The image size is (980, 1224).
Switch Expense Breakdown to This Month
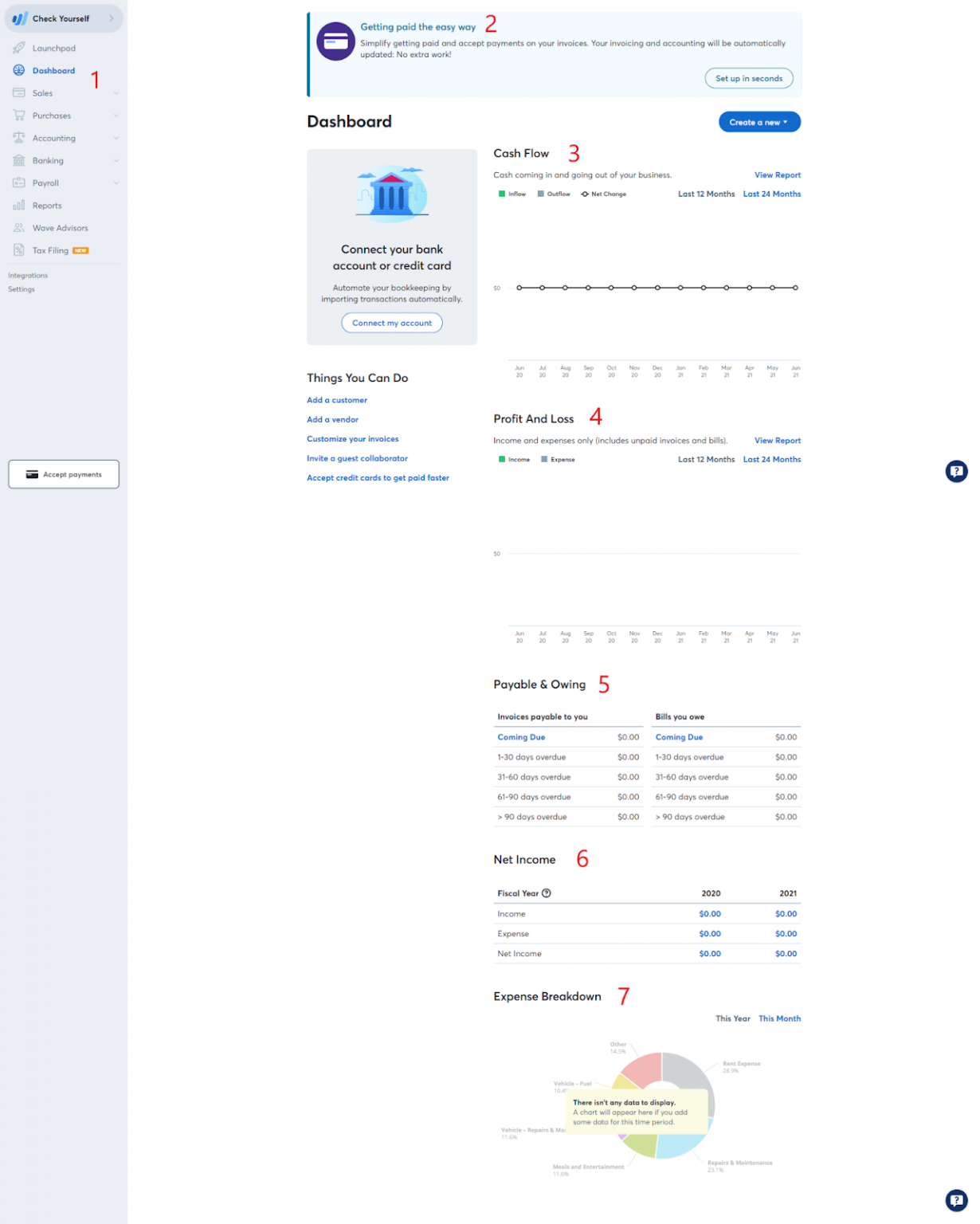point(779,1018)
